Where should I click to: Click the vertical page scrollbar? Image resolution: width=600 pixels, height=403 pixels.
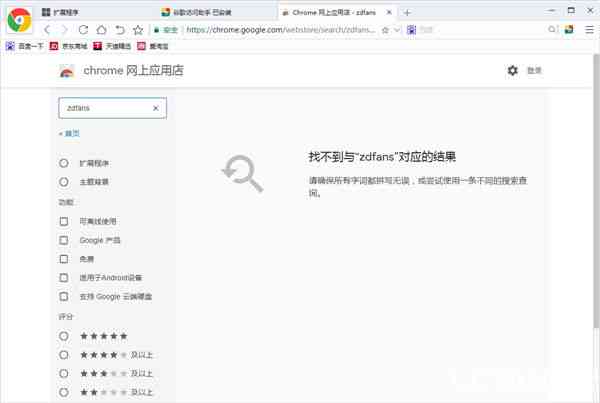(597, 191)
